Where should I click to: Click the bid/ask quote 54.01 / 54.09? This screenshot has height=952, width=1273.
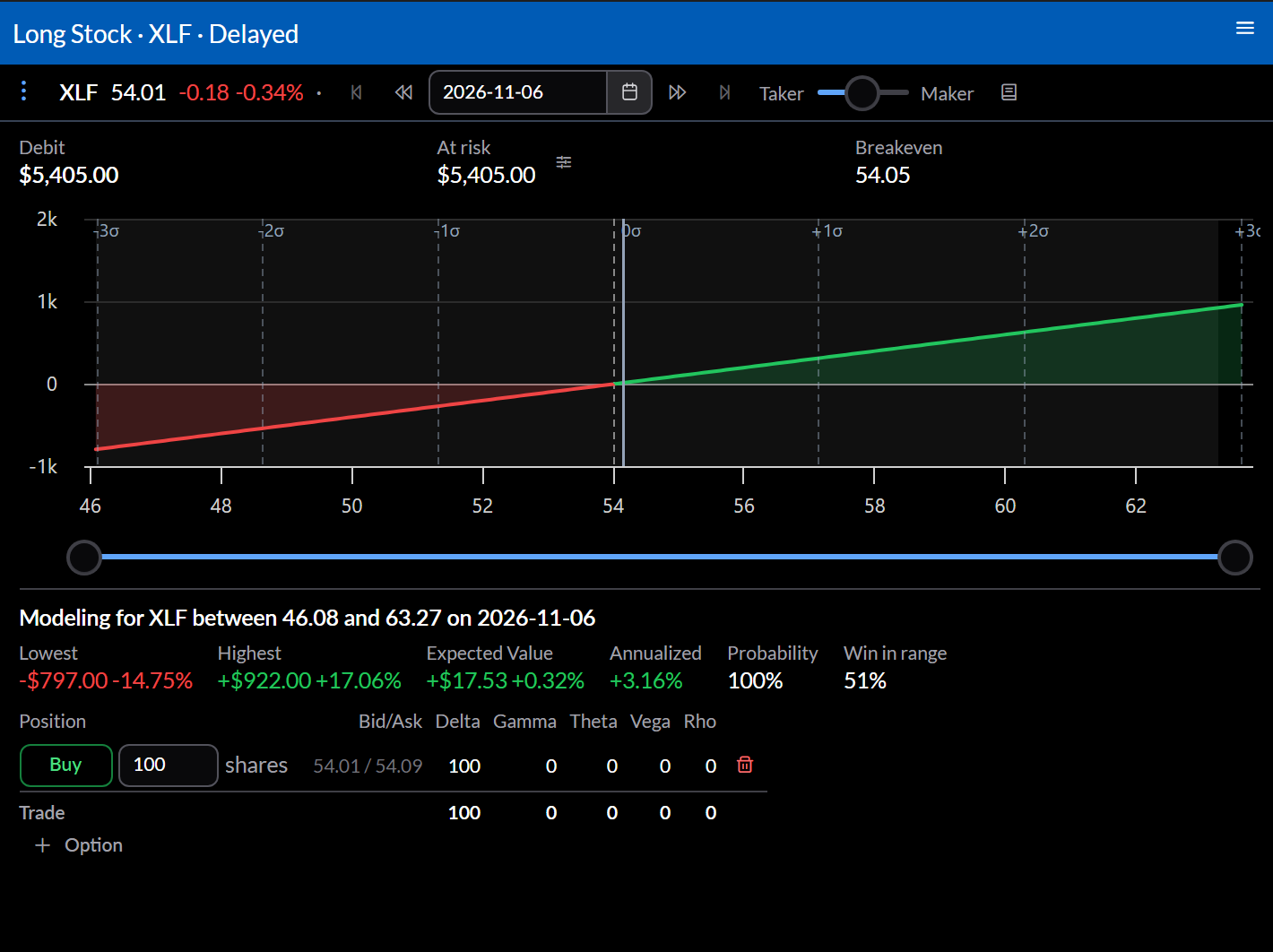(368, 766)
